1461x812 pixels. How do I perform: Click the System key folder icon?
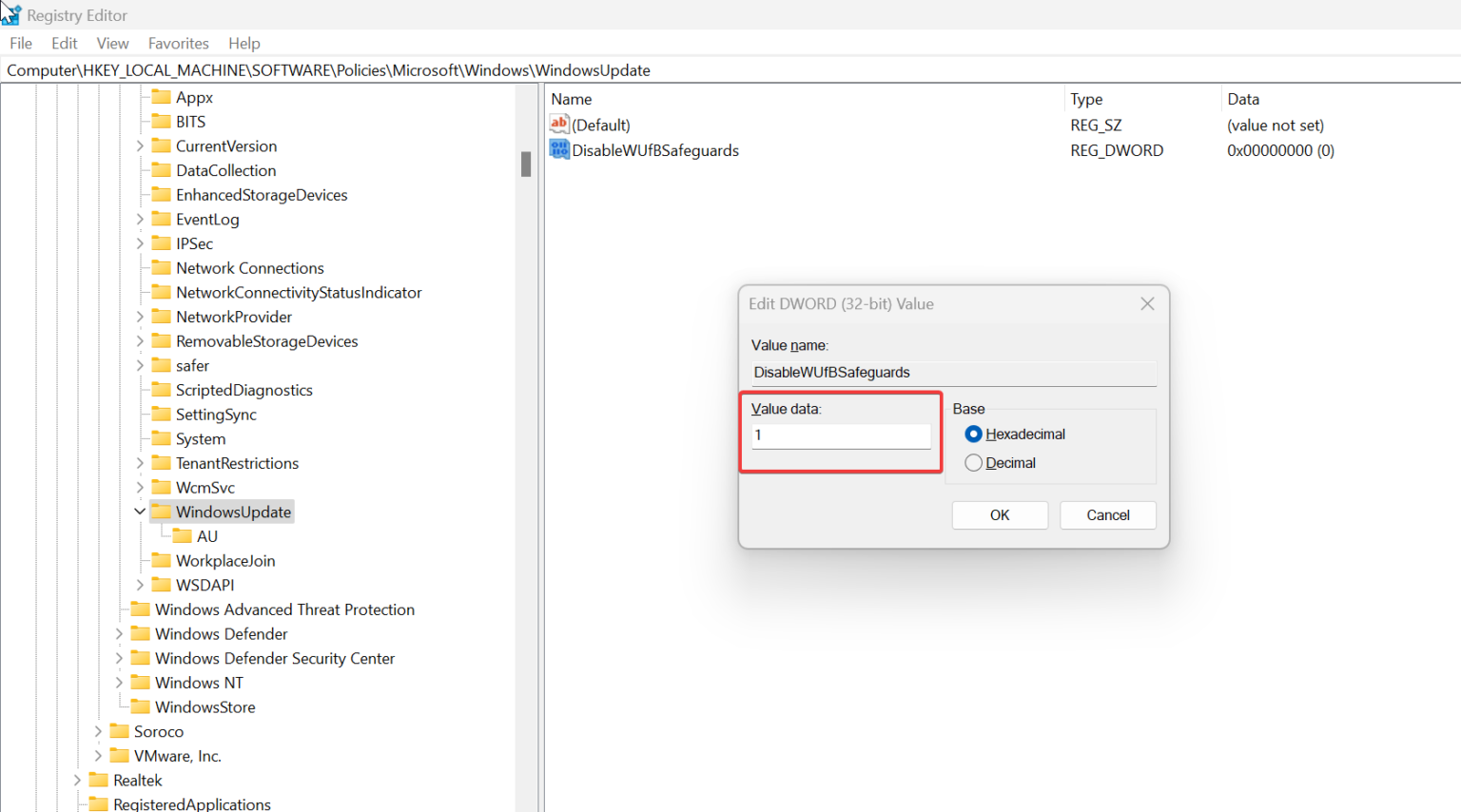tap(161, 438)
